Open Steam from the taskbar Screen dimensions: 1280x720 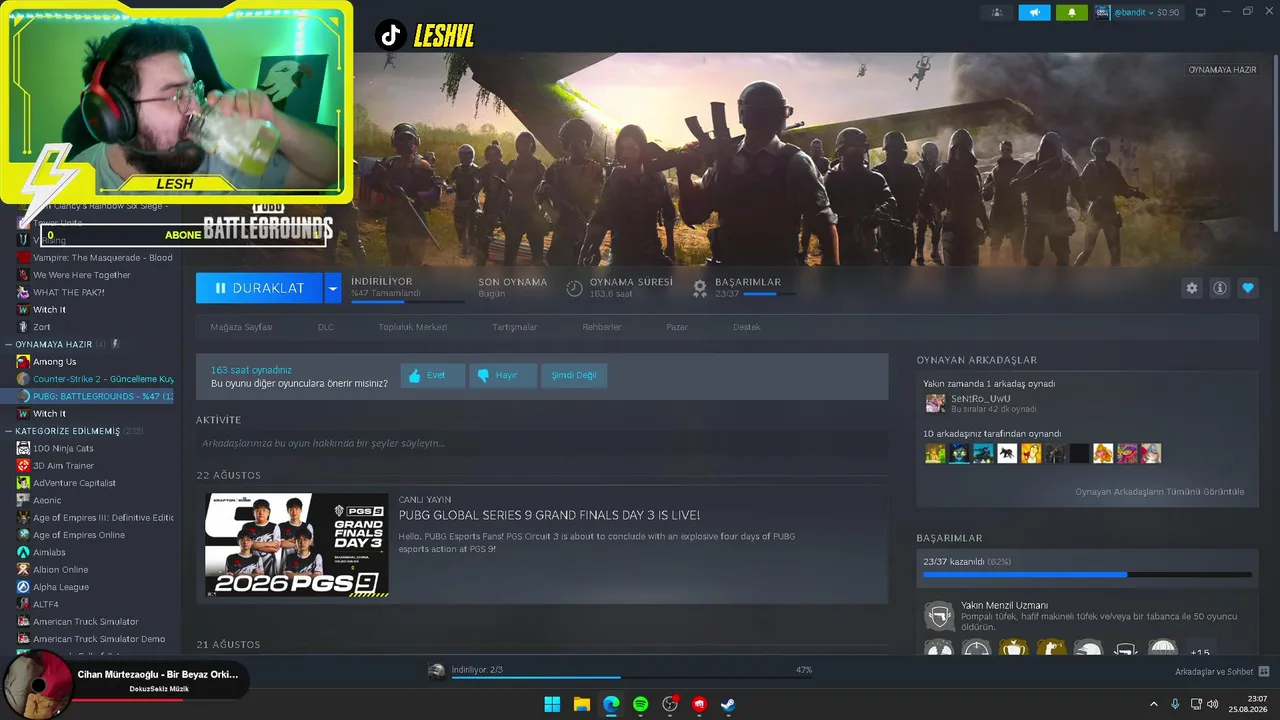point(729,704)
